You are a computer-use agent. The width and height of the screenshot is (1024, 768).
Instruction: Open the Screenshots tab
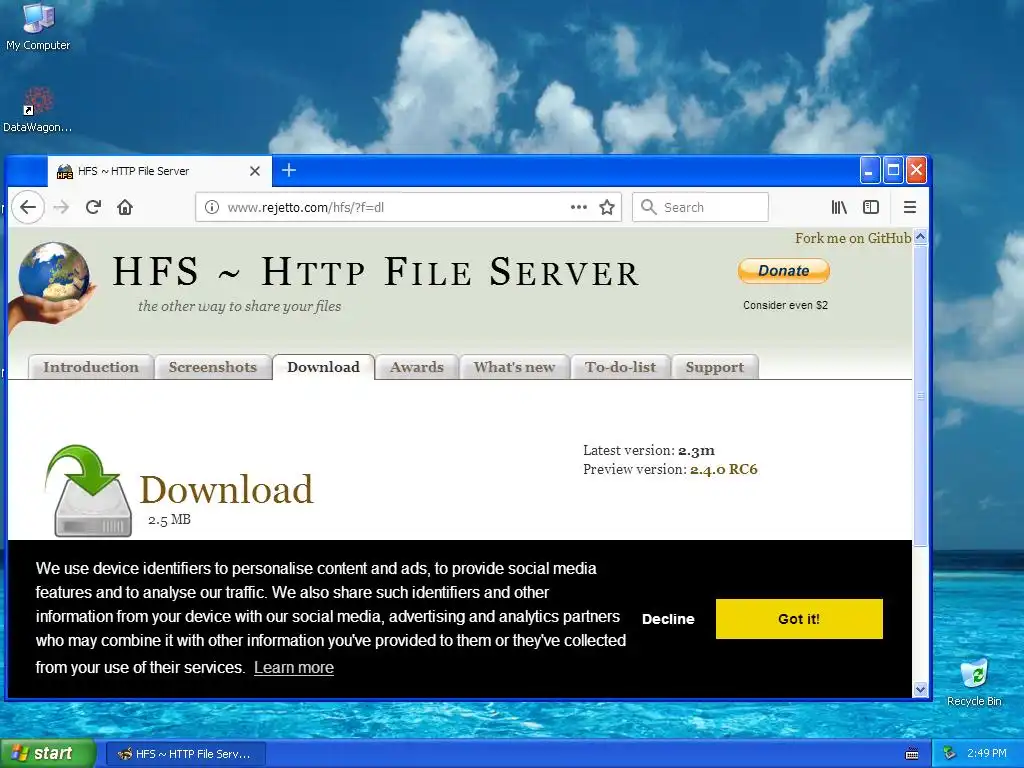click(213, 367)
